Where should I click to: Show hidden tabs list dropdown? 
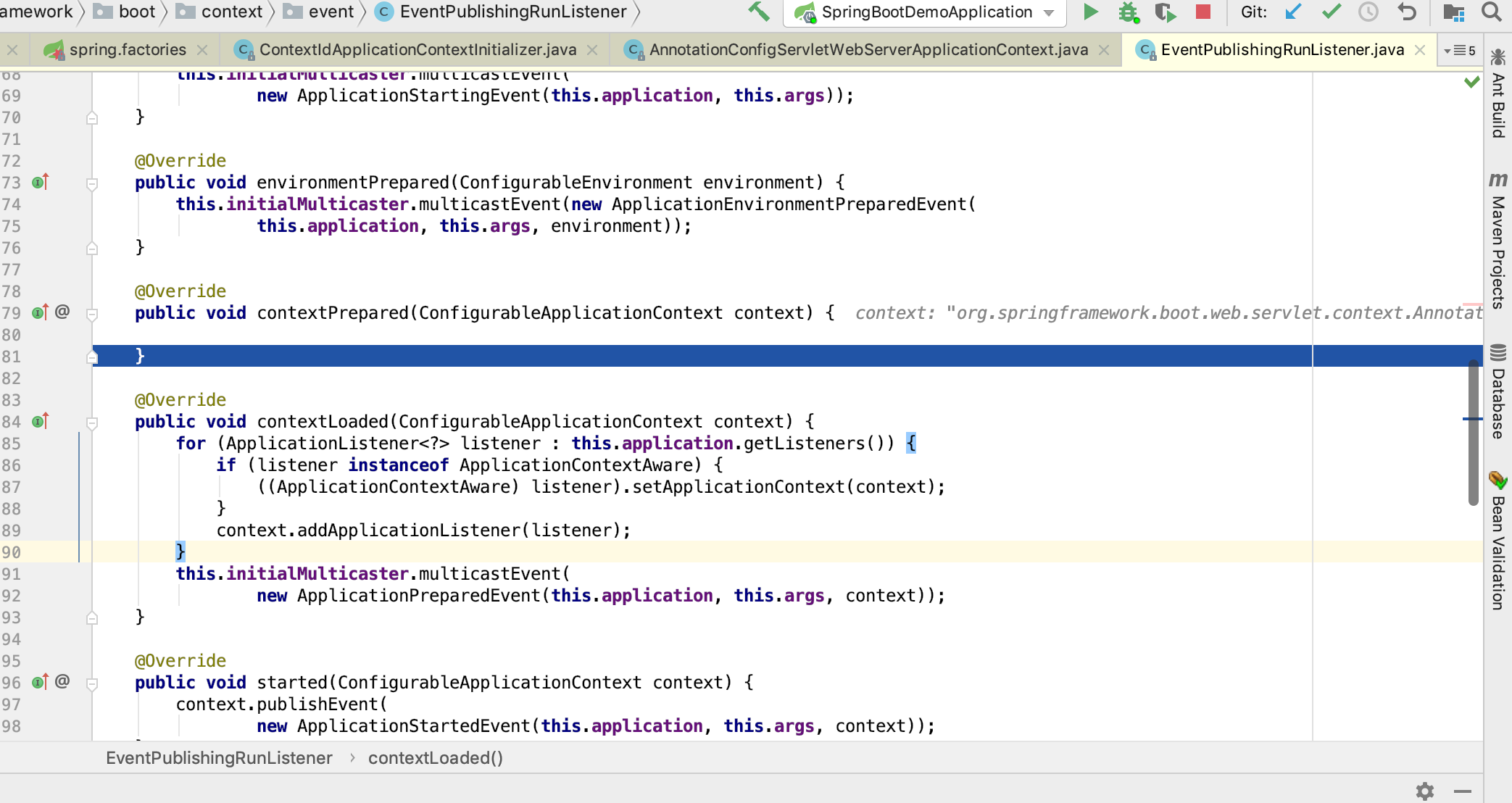(1459, 50)
